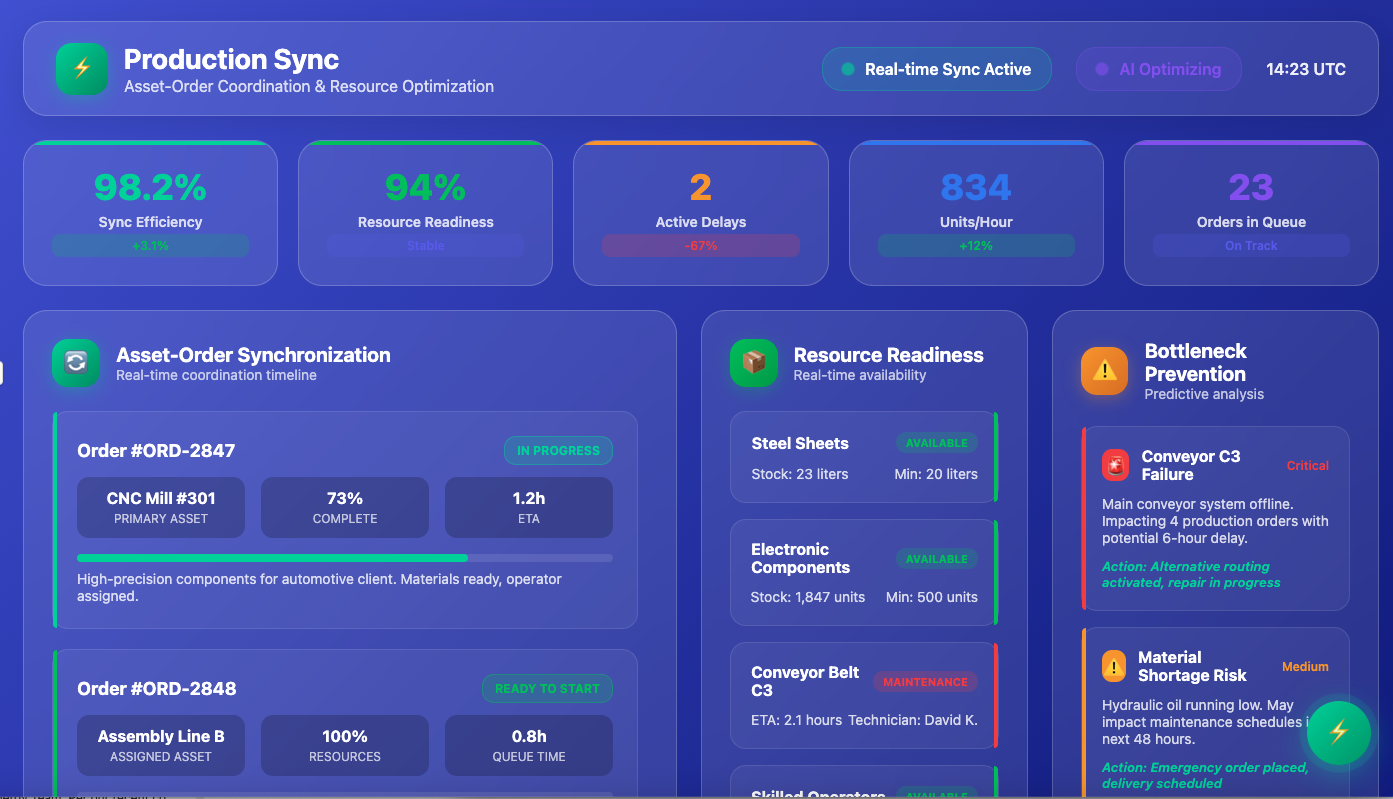Click the Resource Readiness package box icon
Screen dimensions: 1393x799
pos(754,363)
